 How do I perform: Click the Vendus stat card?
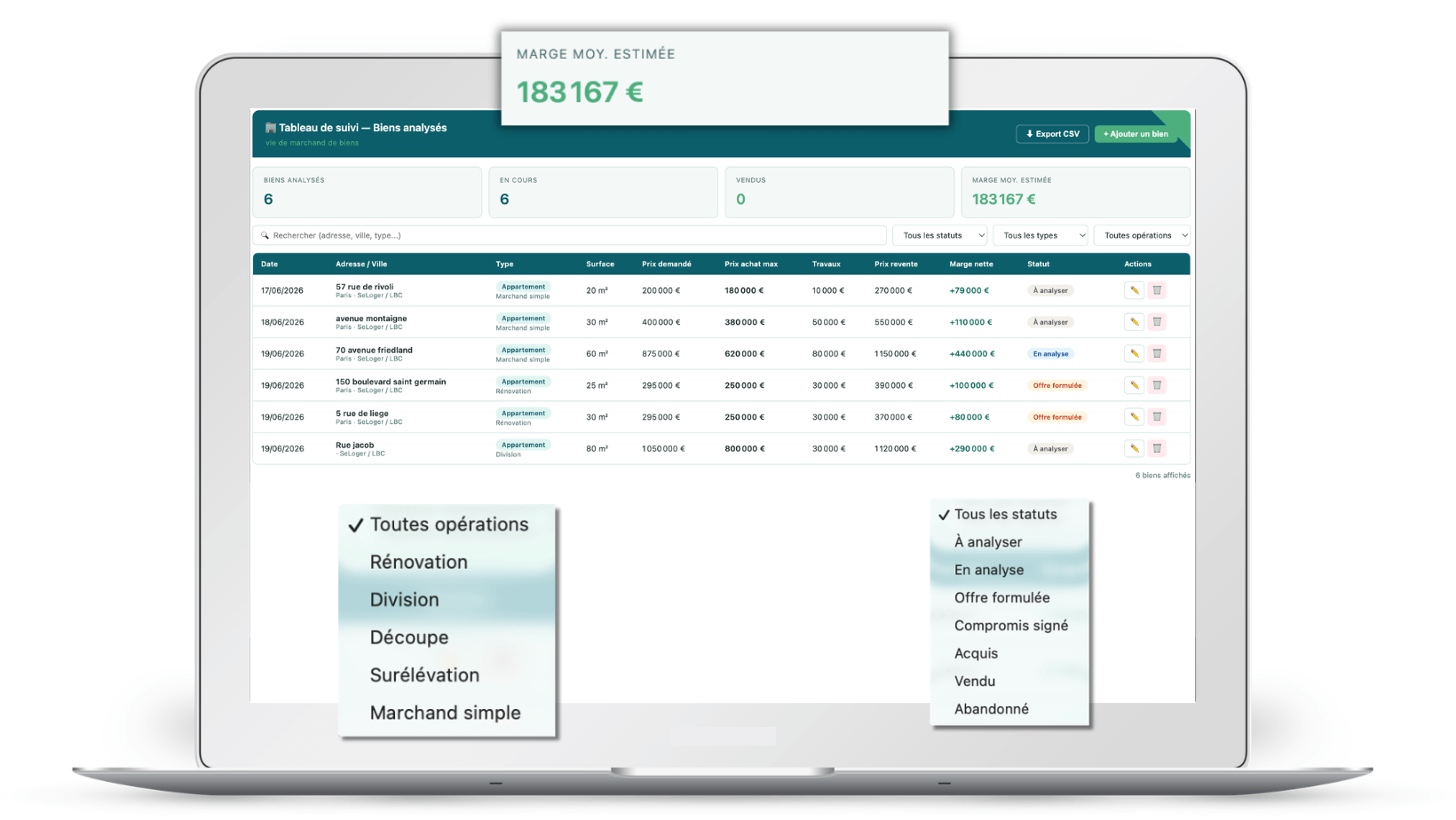tap(840, 193)
